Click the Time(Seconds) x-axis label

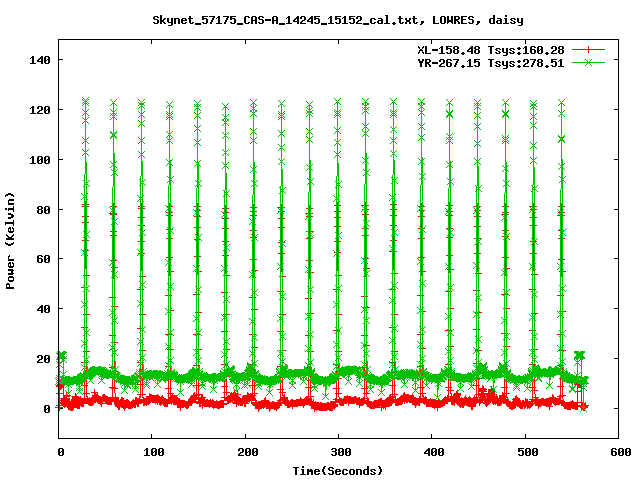point(338,470)
